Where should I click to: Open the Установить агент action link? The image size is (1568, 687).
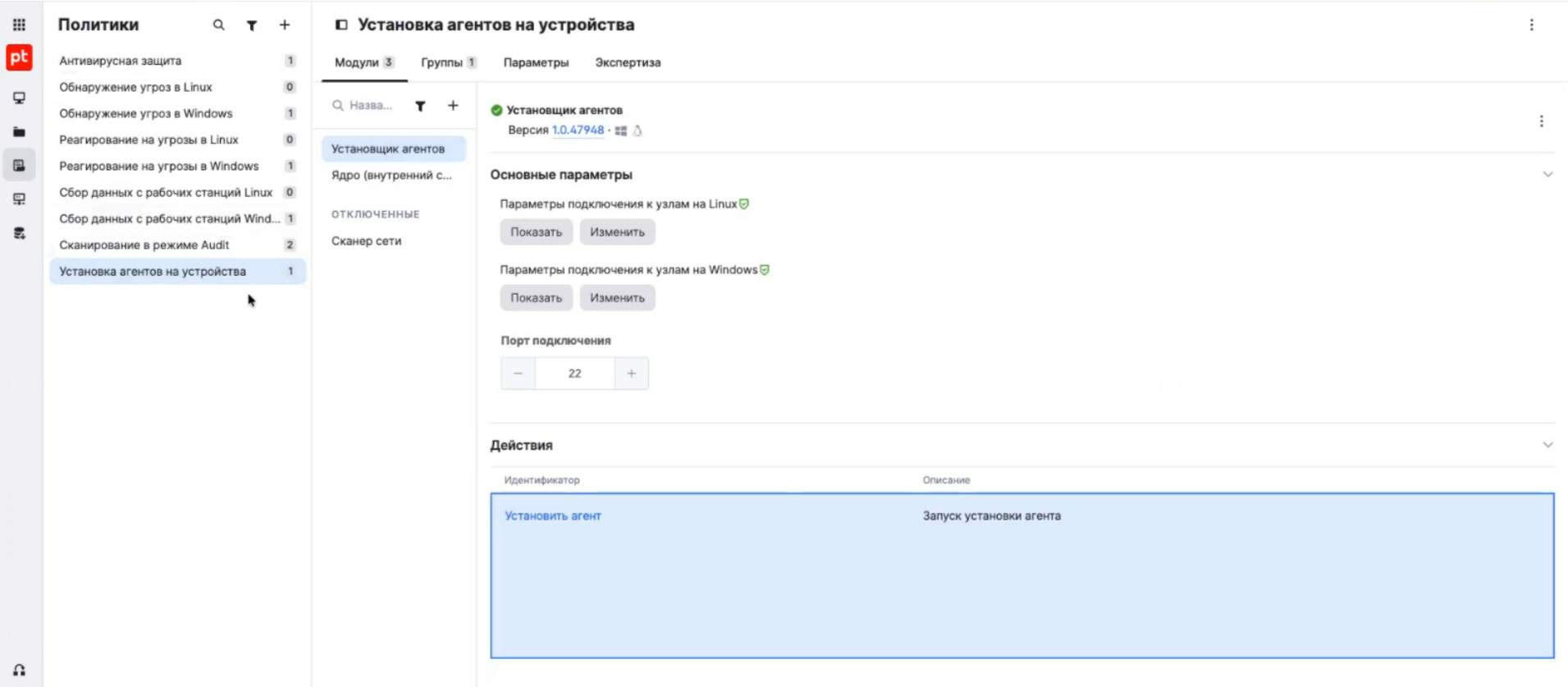(553, 515)
